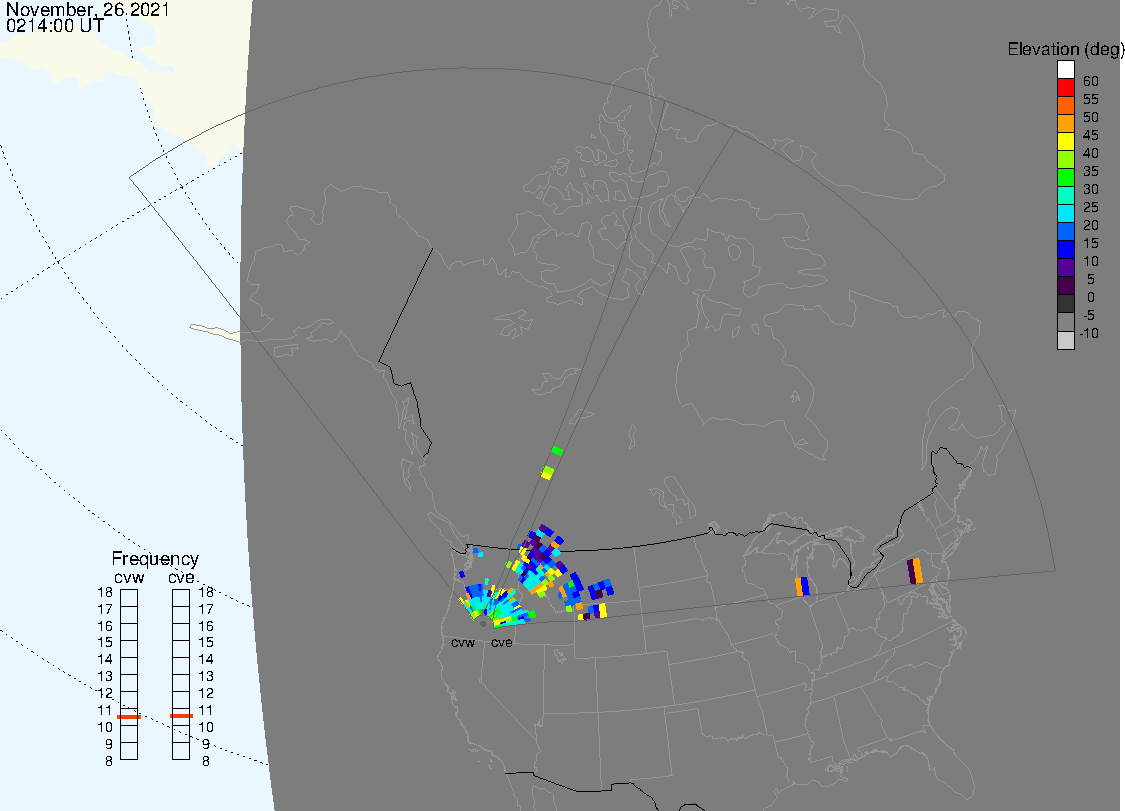The height and width of the screenshot is (811, 1125).
Task: Click the 'Elevation (deg)' legend title
Action: click(x=1065, y=50)
